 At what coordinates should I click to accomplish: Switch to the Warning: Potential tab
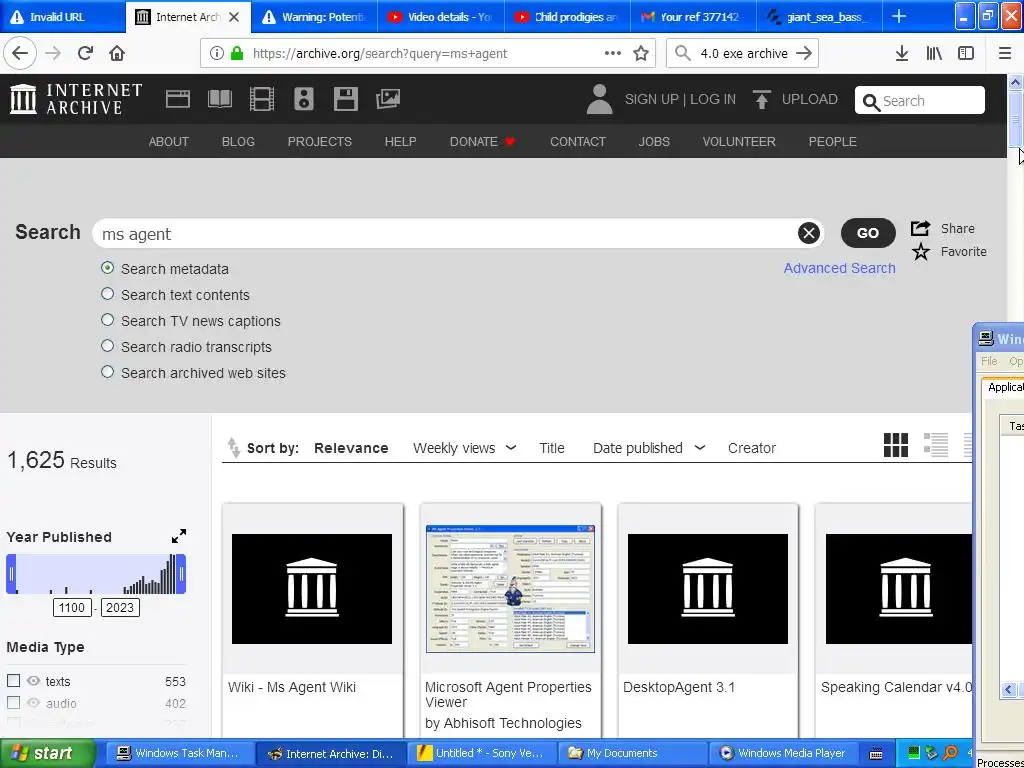tap(314, 16)
